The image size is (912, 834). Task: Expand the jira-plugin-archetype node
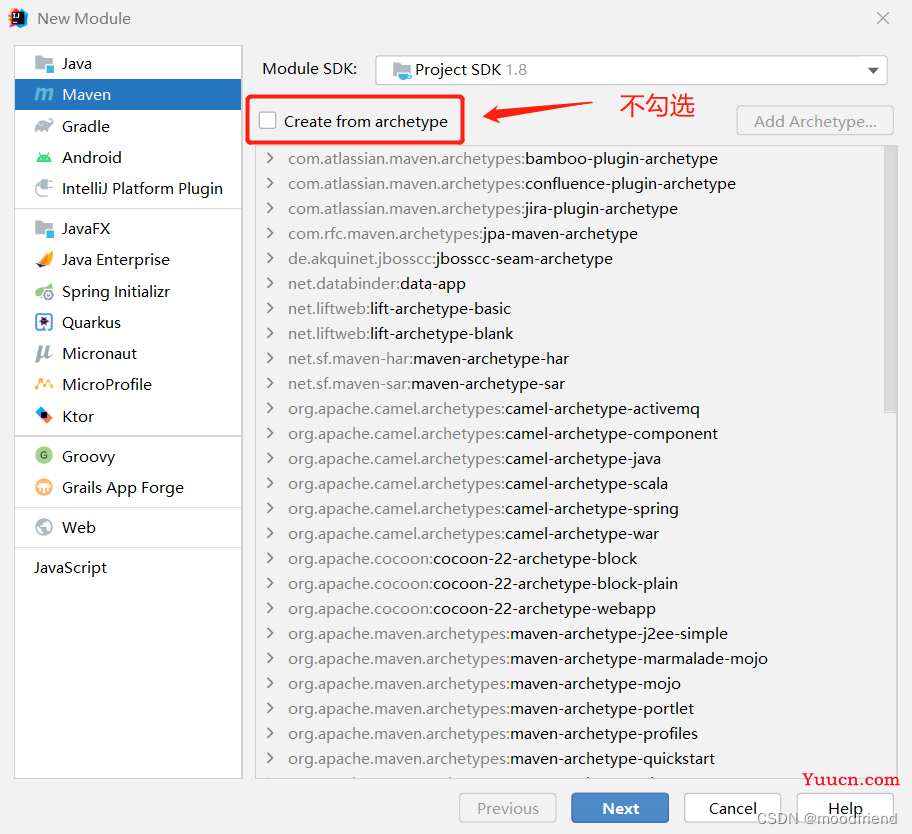[x=270, y=208]
